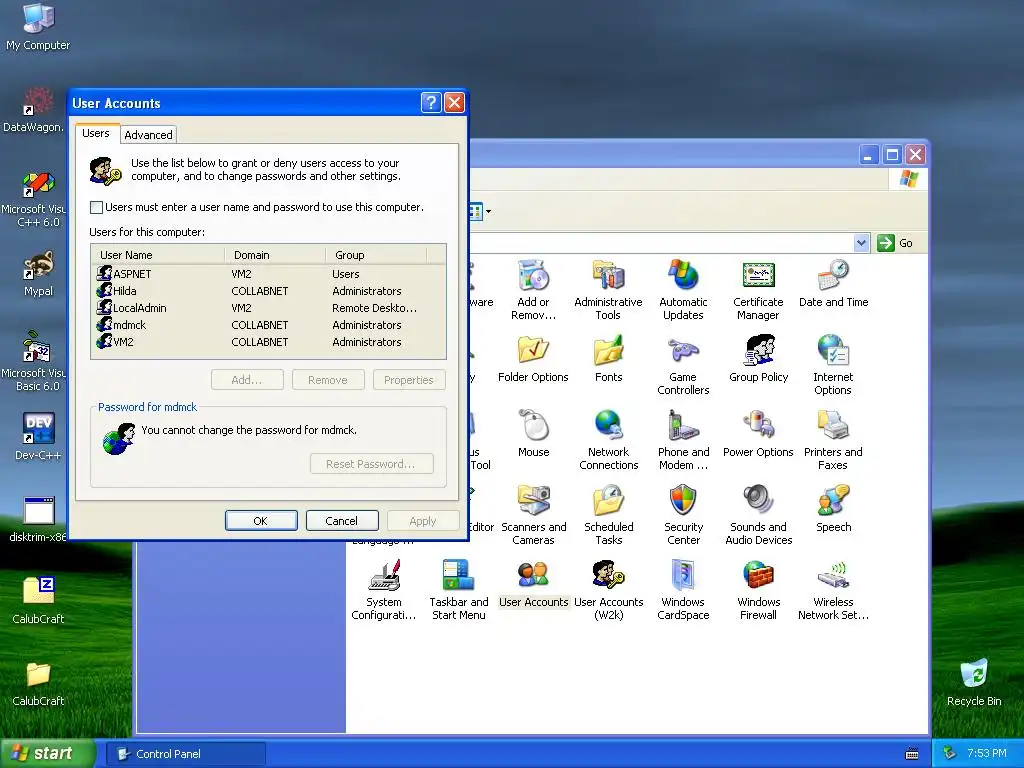The width and height of the screenshot is (1024, 768).
Task: Select Microsoft Visual C++ 6.0 shortcut
Action: 33,198
